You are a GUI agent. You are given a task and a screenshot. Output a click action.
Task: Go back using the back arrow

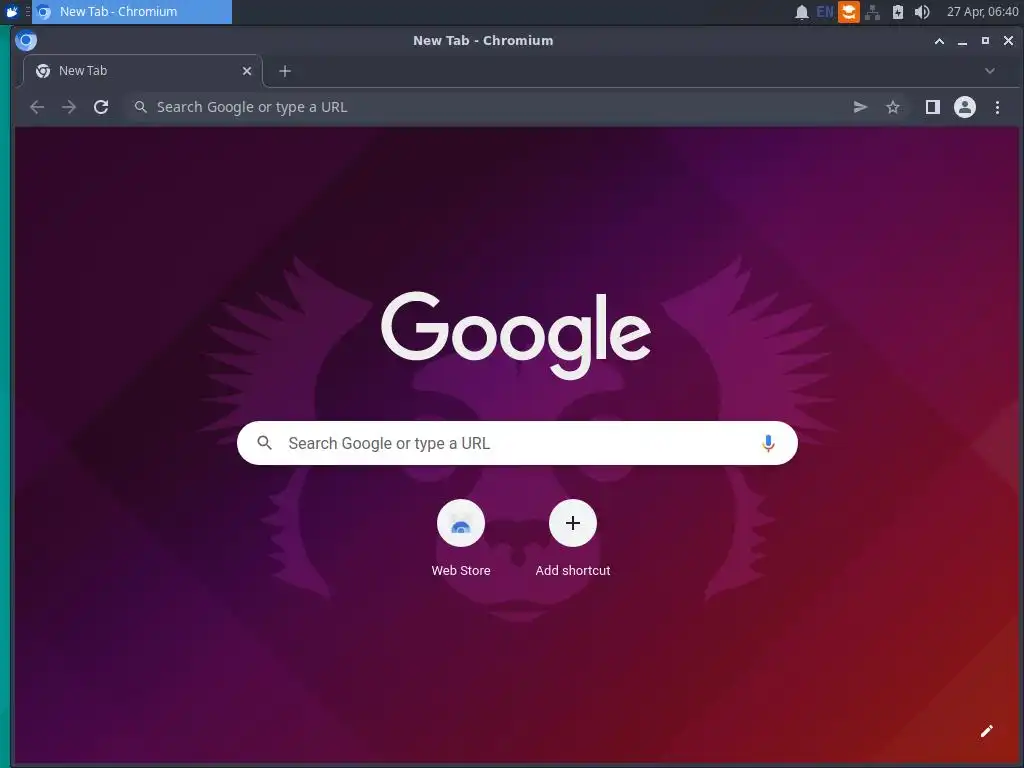coord(37,107)
